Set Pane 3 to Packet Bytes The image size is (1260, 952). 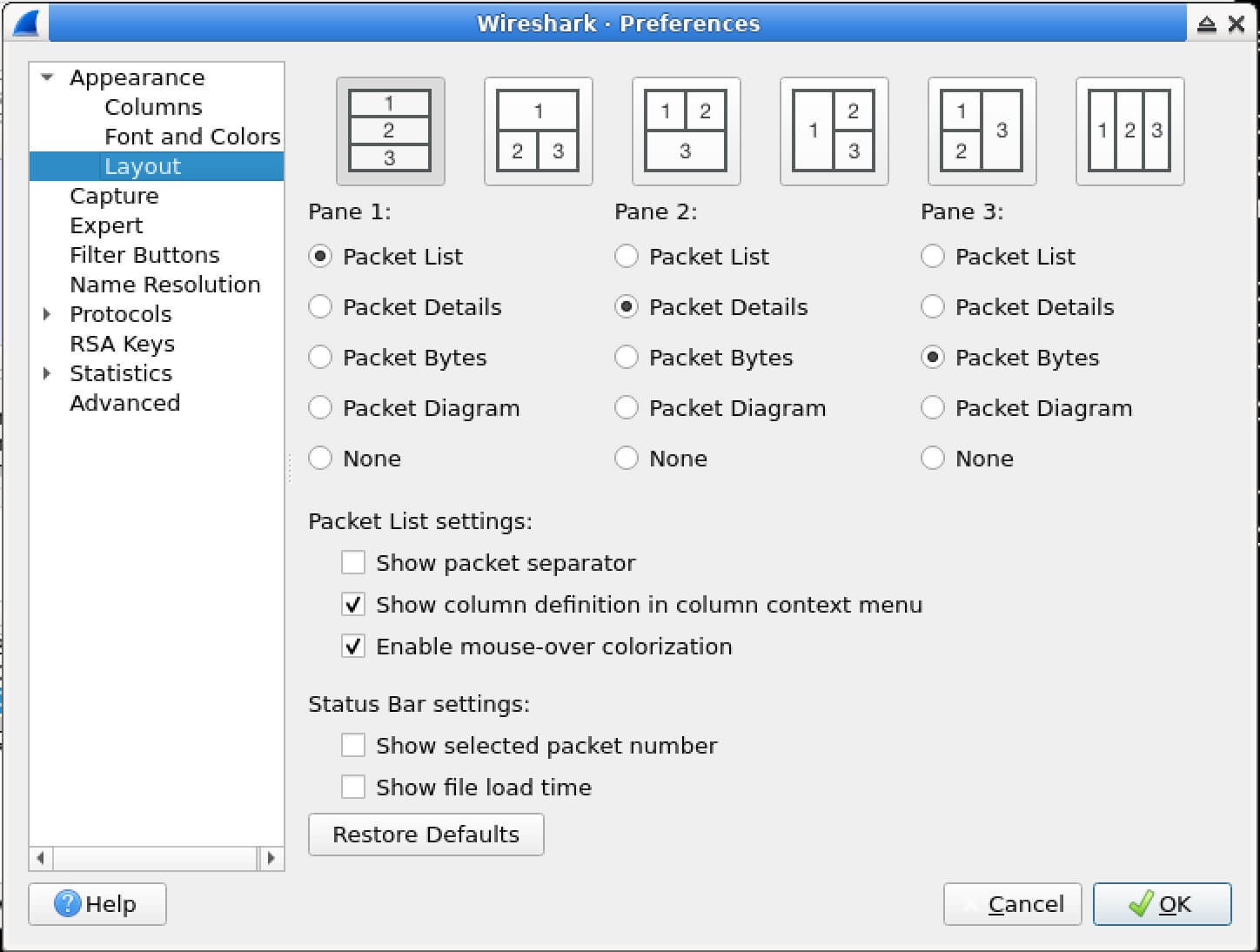pyautogui.click(x=1010, y=358)
